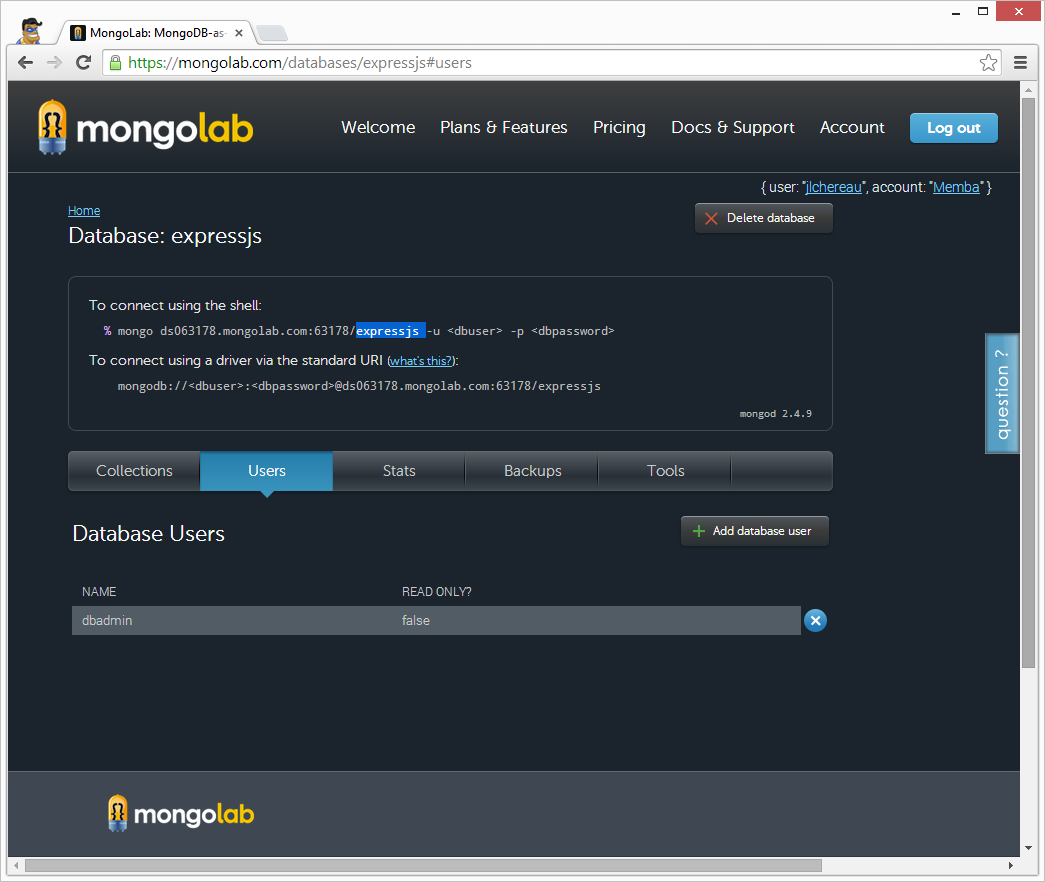This screenshot has width=1045, height=882.
Task: Switch to the Collections tab
Action: point(134,471)
